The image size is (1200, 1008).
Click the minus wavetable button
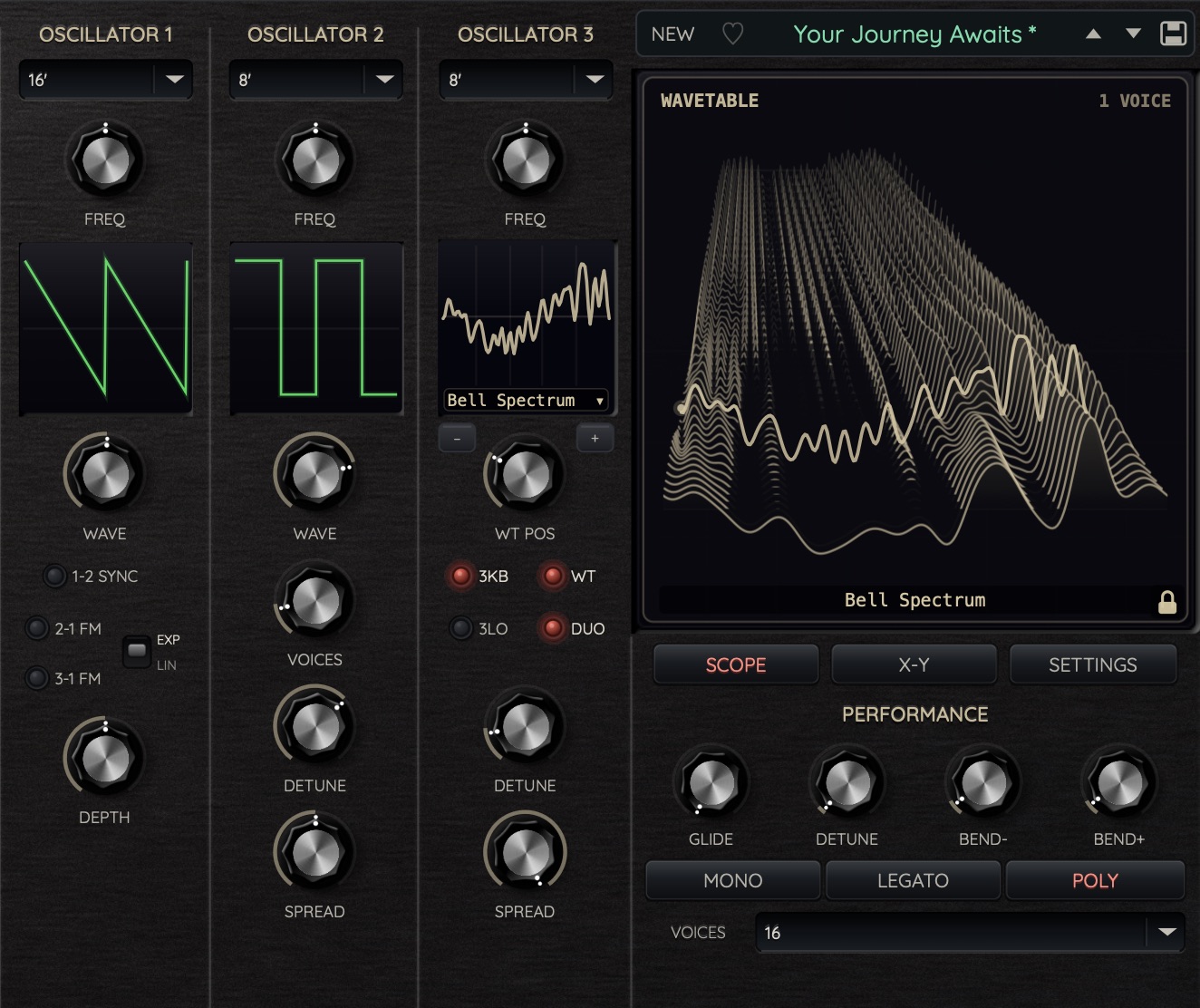pos(457,439)
